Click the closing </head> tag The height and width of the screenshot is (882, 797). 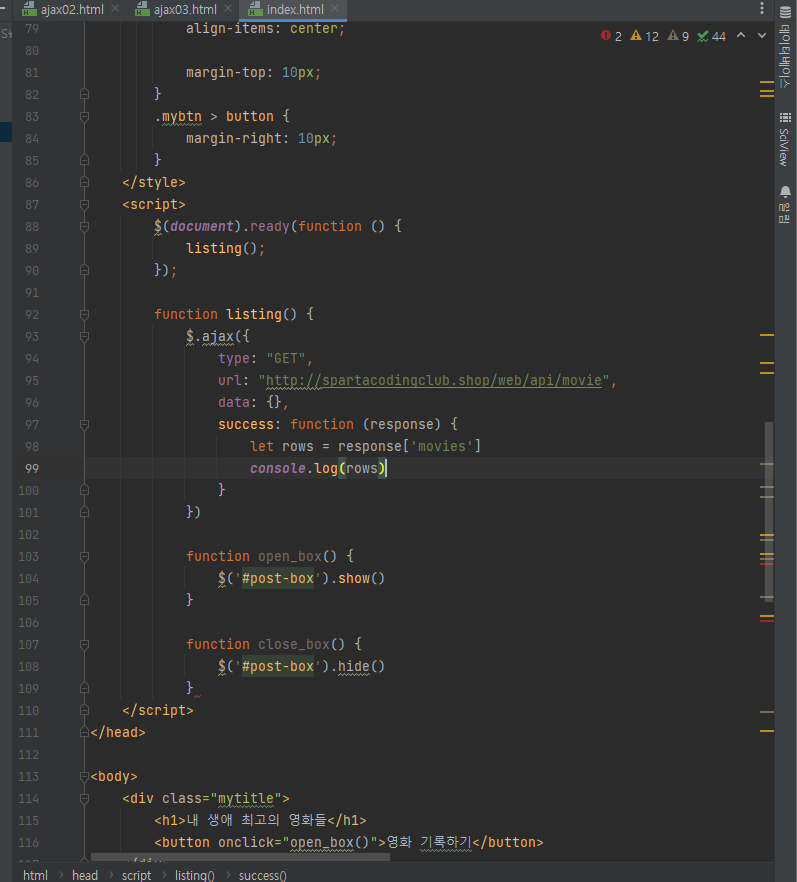(x=118, y=733)
